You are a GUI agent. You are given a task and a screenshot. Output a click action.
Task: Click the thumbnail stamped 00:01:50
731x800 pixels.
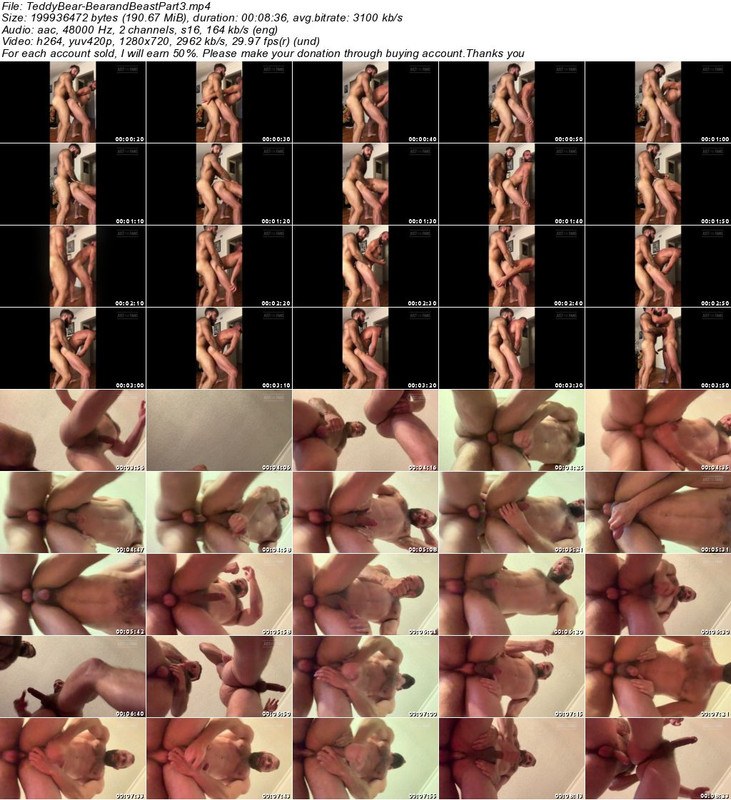(x=657, y=183)
